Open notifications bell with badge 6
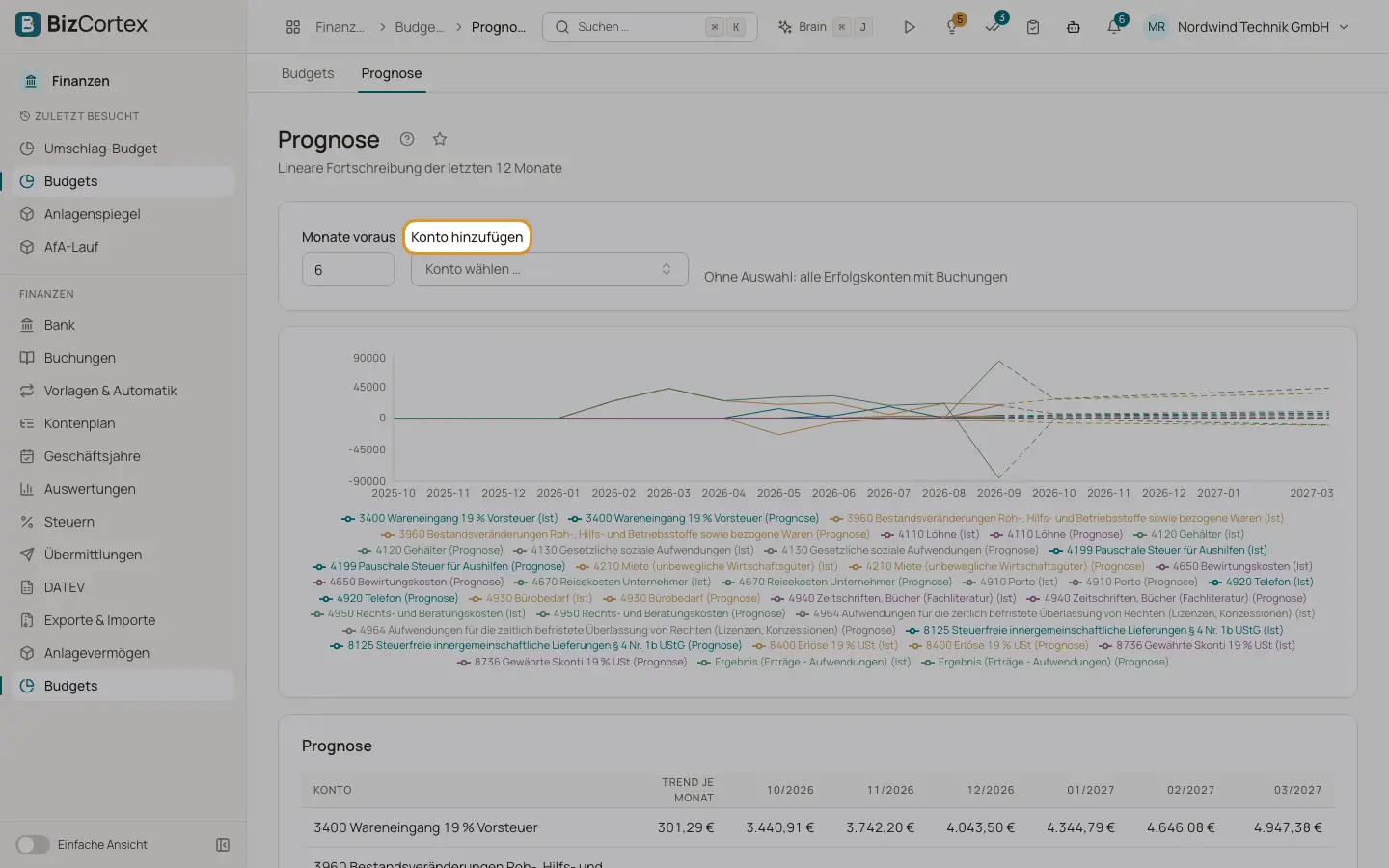This screenshot has width=1389, height=868. 1114,27
